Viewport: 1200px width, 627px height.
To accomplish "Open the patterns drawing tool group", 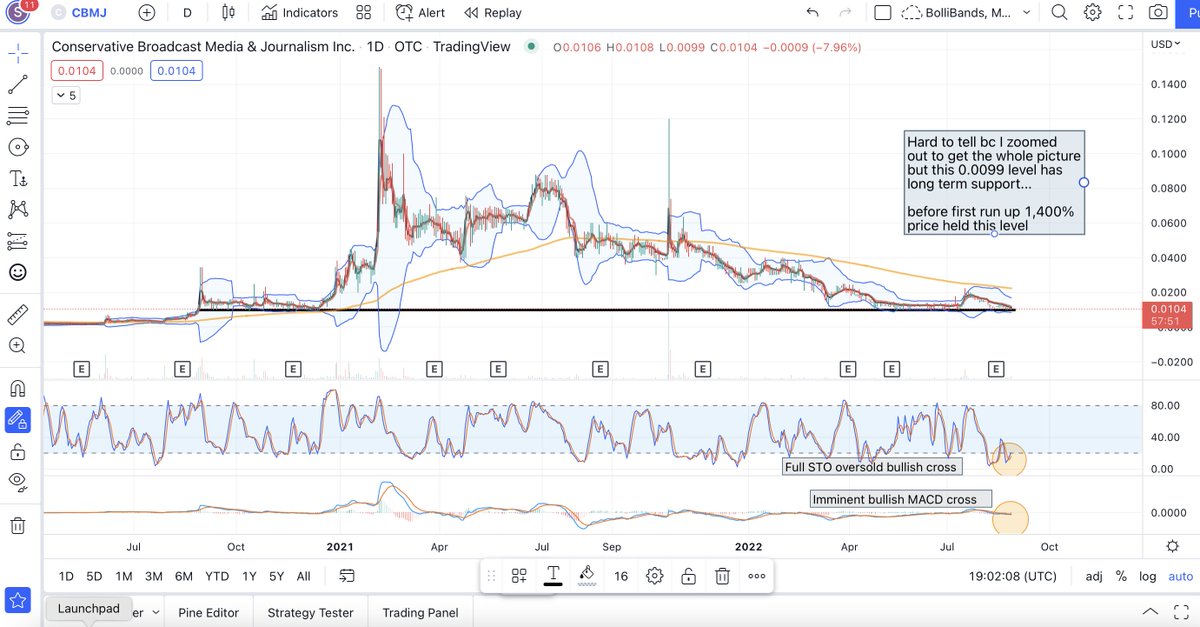I will 18,210.
